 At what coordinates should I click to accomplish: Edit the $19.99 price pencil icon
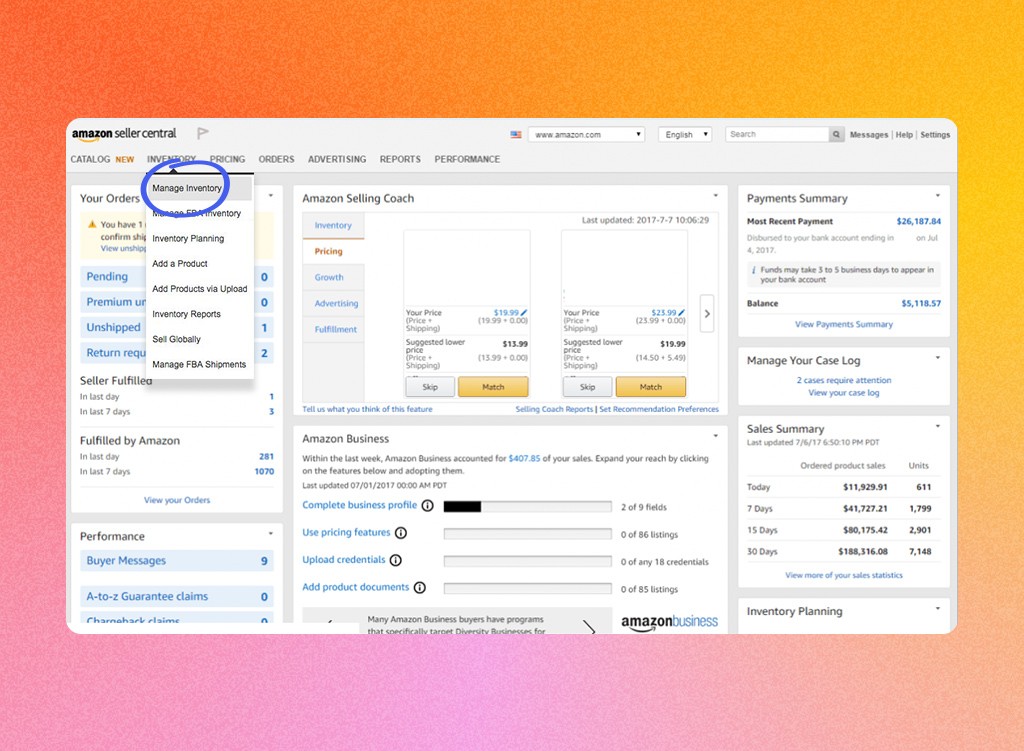coord(524,313)
